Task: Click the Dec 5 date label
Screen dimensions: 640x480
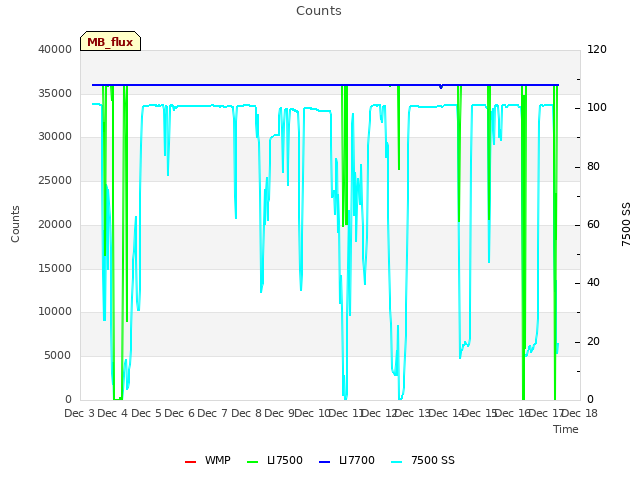Action: click(147, 413)
